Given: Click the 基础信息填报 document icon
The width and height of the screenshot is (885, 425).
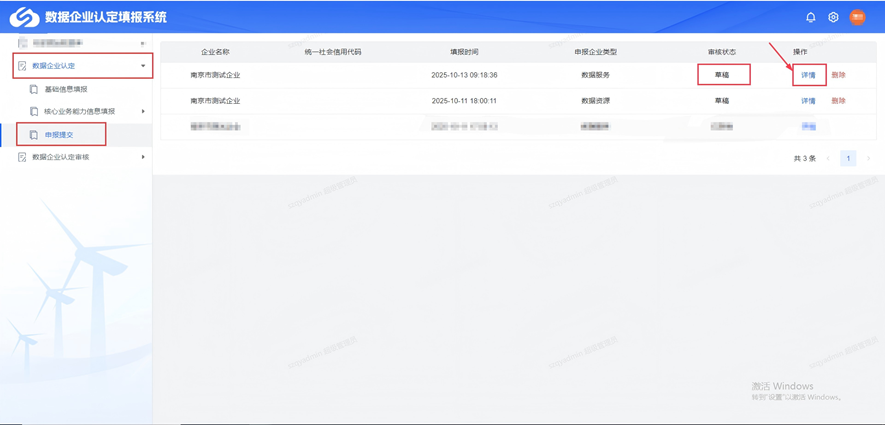Looking at the screenshot, I should 34,89.
